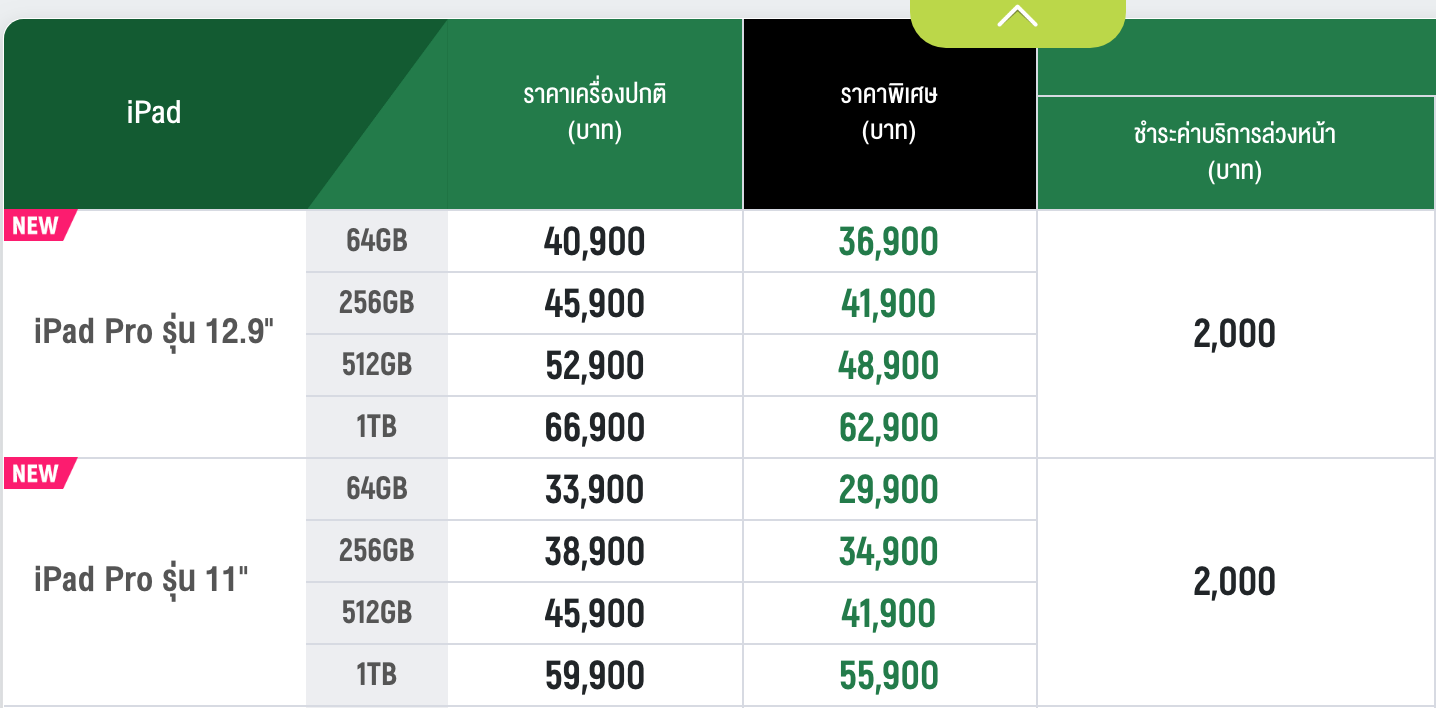This screenshot has width=1436, height=708.
Task: Select the iPad Pro รุ่น 12.9" row label
Action: pyautogui.click(x=154, y=332)
